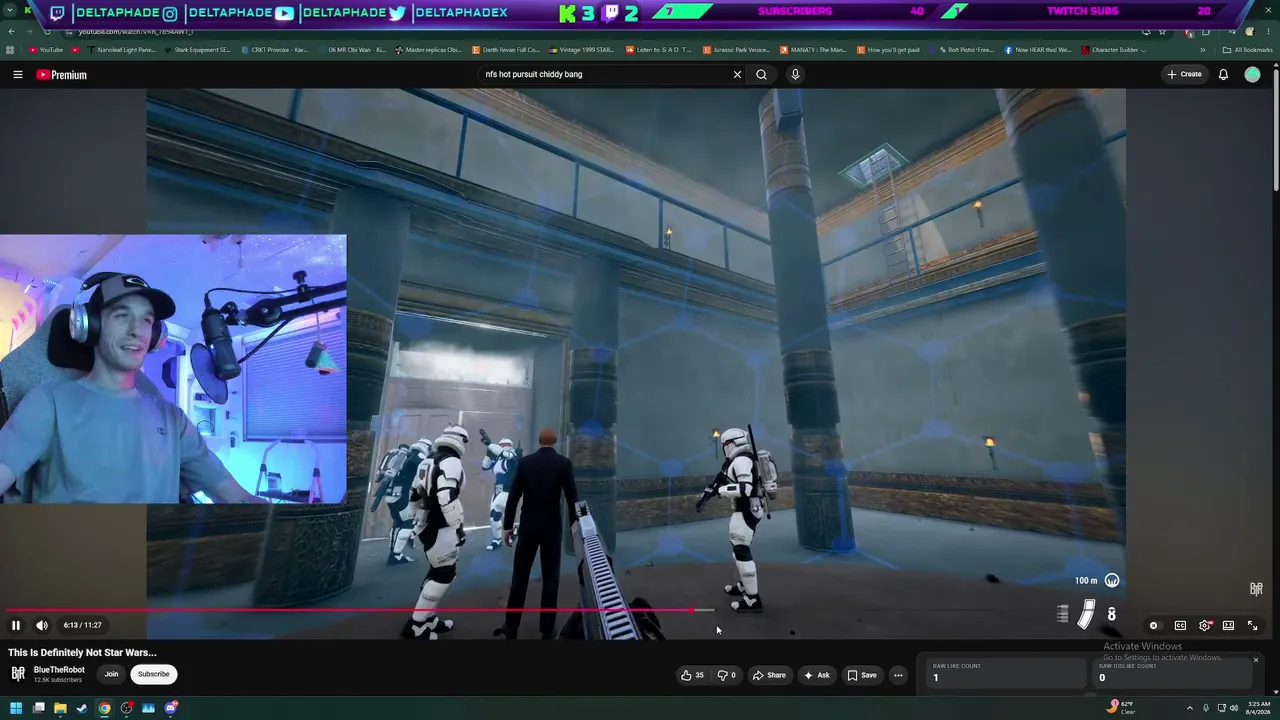Open the Nanoleaf Light Panels bookmark

click(121, 50)
